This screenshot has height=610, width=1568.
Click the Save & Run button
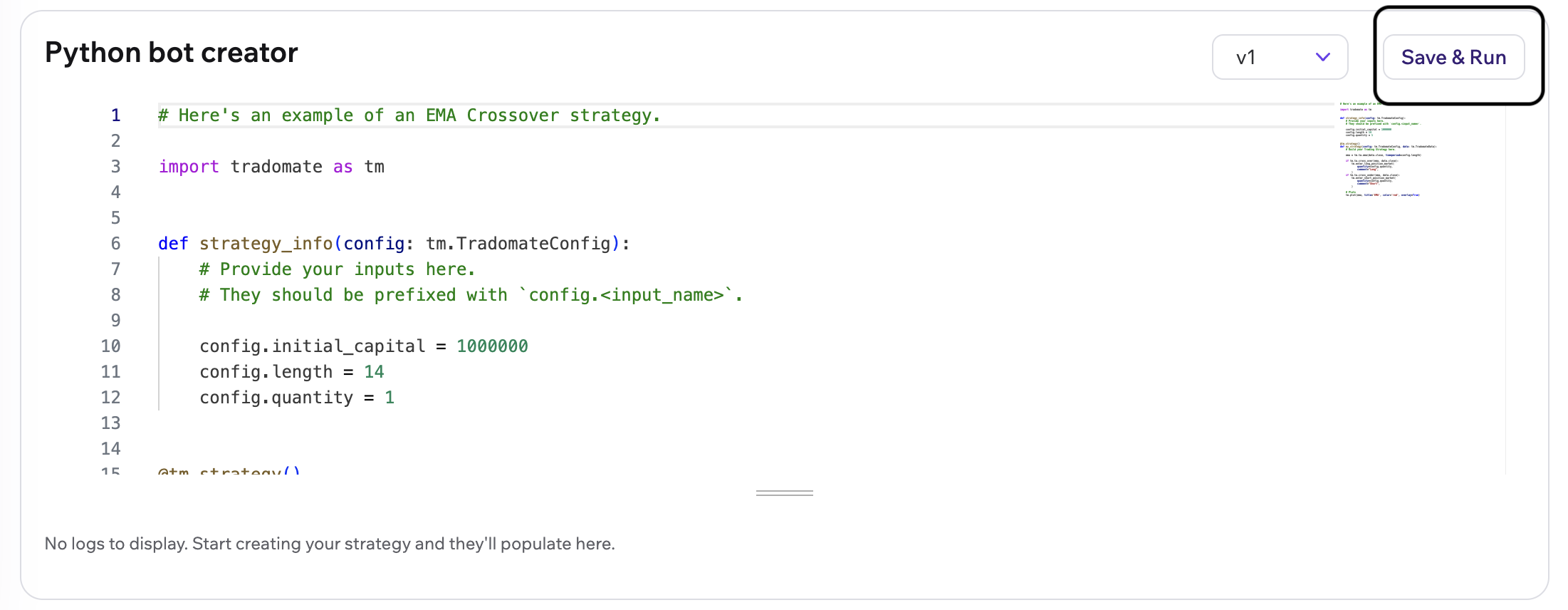1453,57
